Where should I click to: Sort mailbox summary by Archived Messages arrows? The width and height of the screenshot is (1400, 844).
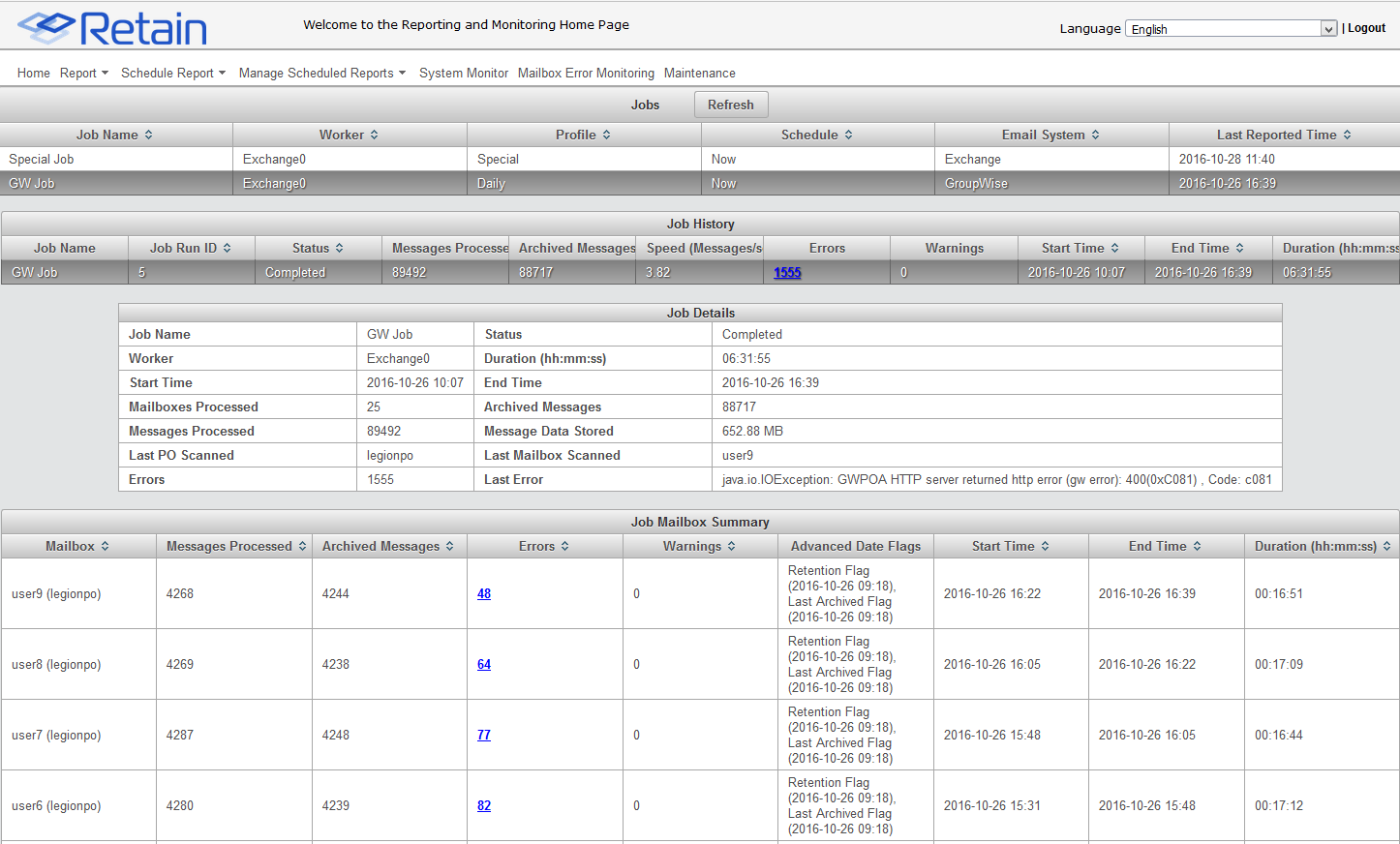(450, 547)
